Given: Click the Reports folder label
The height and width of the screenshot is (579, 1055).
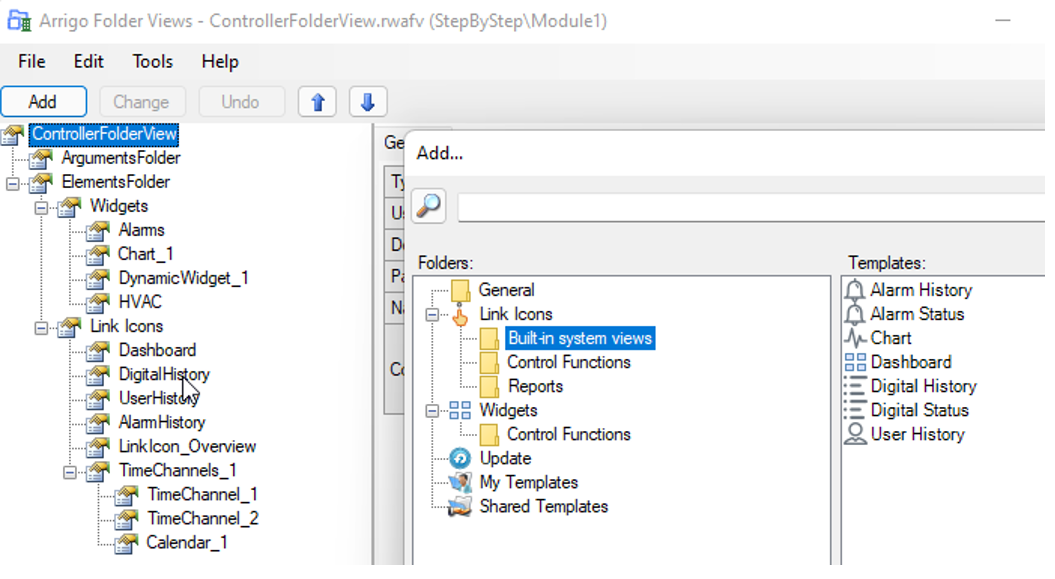Looking at the screenshot, I should [535, 387].
